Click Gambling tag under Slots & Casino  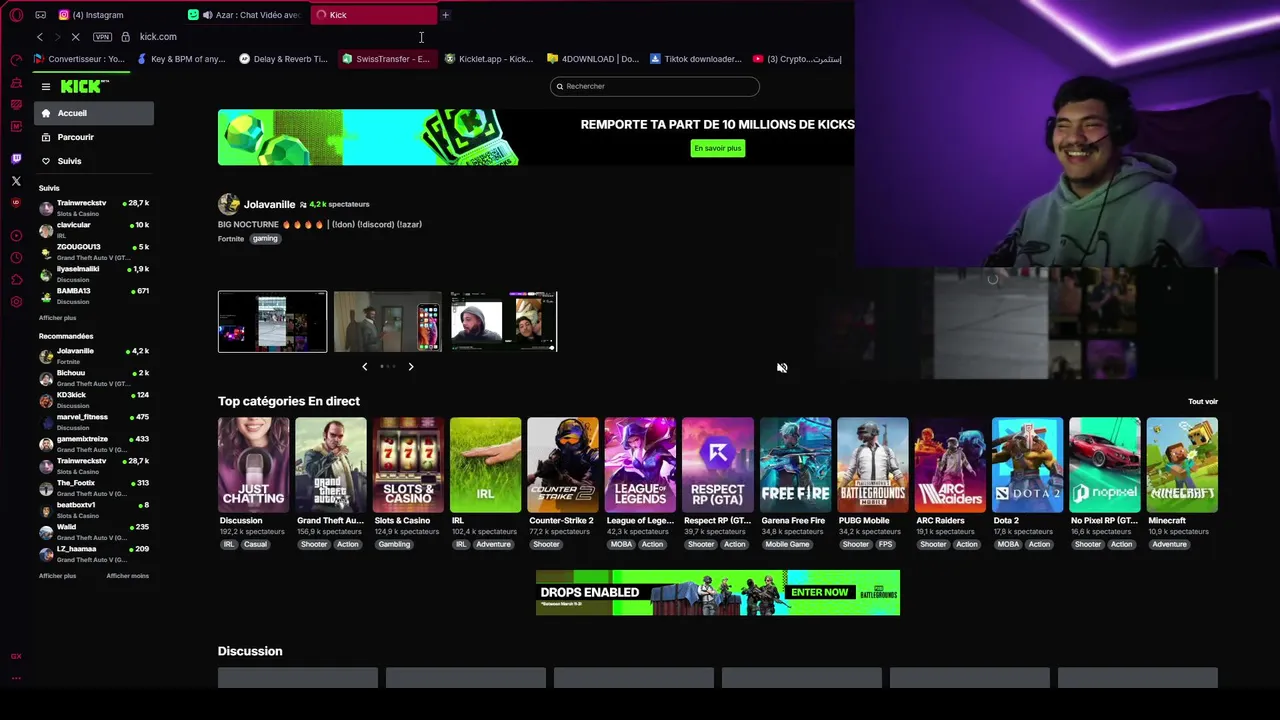pos(394,544)
